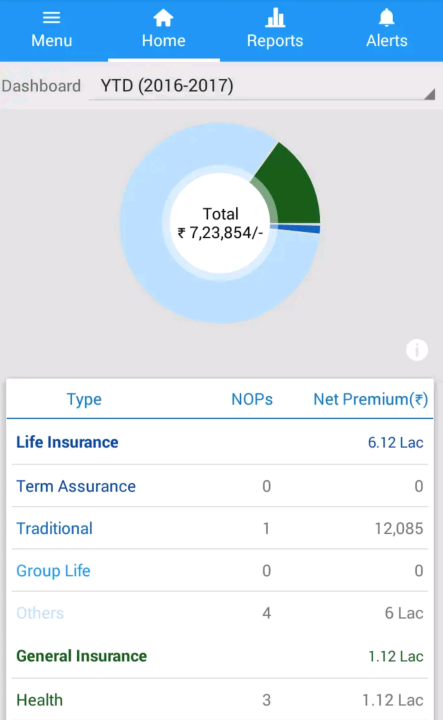Open the Alerts bell icon

click(x=387, y=18)
